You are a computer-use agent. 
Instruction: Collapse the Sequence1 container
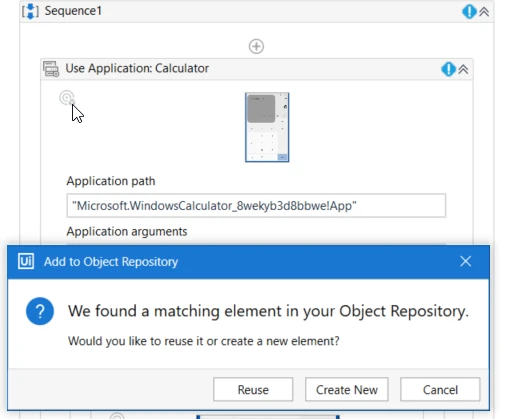484,12
